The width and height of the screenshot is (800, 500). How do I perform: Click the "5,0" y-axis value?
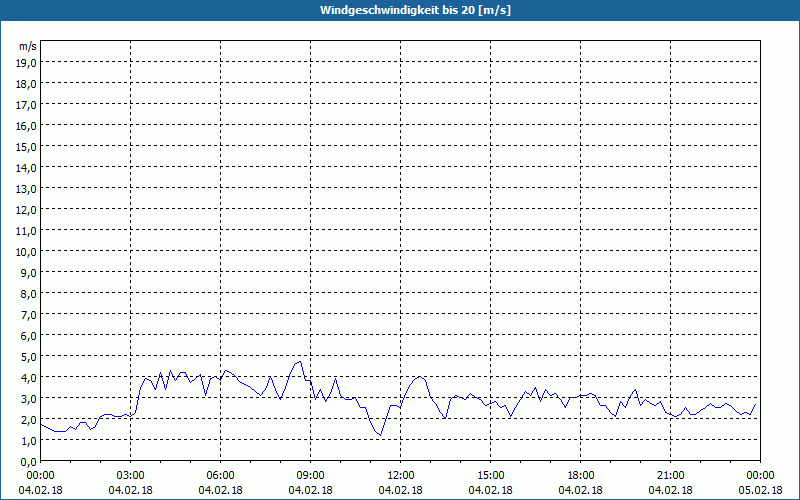point(28,357)
